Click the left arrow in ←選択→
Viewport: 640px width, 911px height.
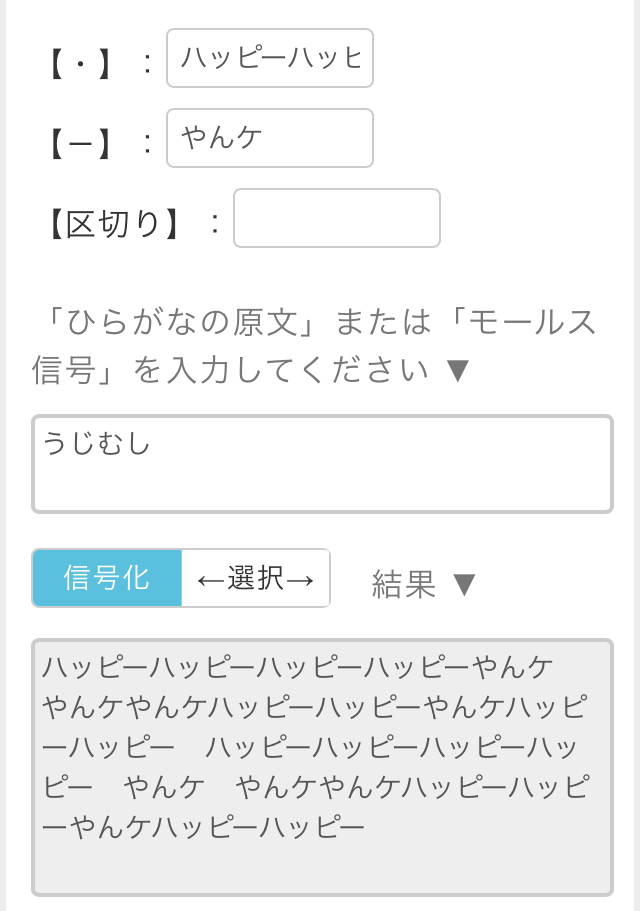[x=210, y=578]
